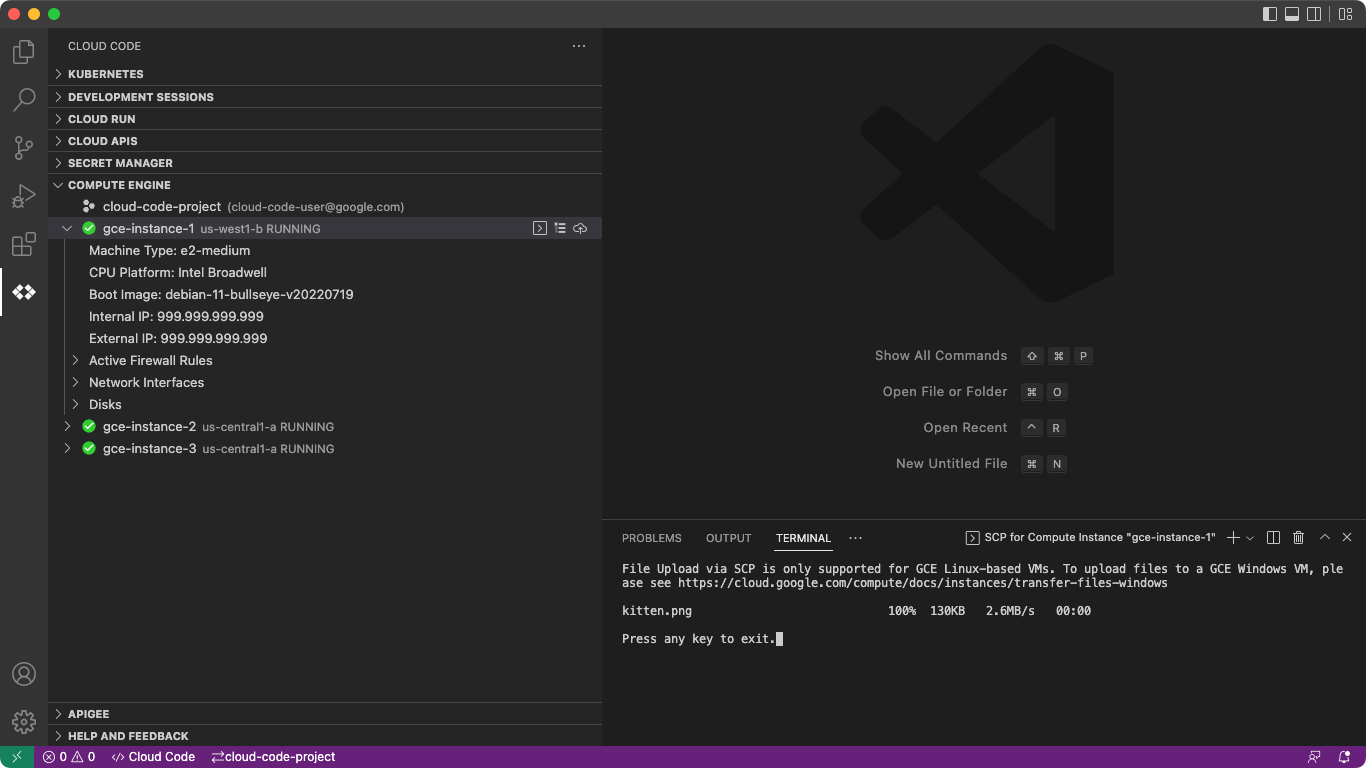The height and width of the screenshot is (768, 1366).
Task: Expand the Cloud Run section
Action: pos(325,119)
